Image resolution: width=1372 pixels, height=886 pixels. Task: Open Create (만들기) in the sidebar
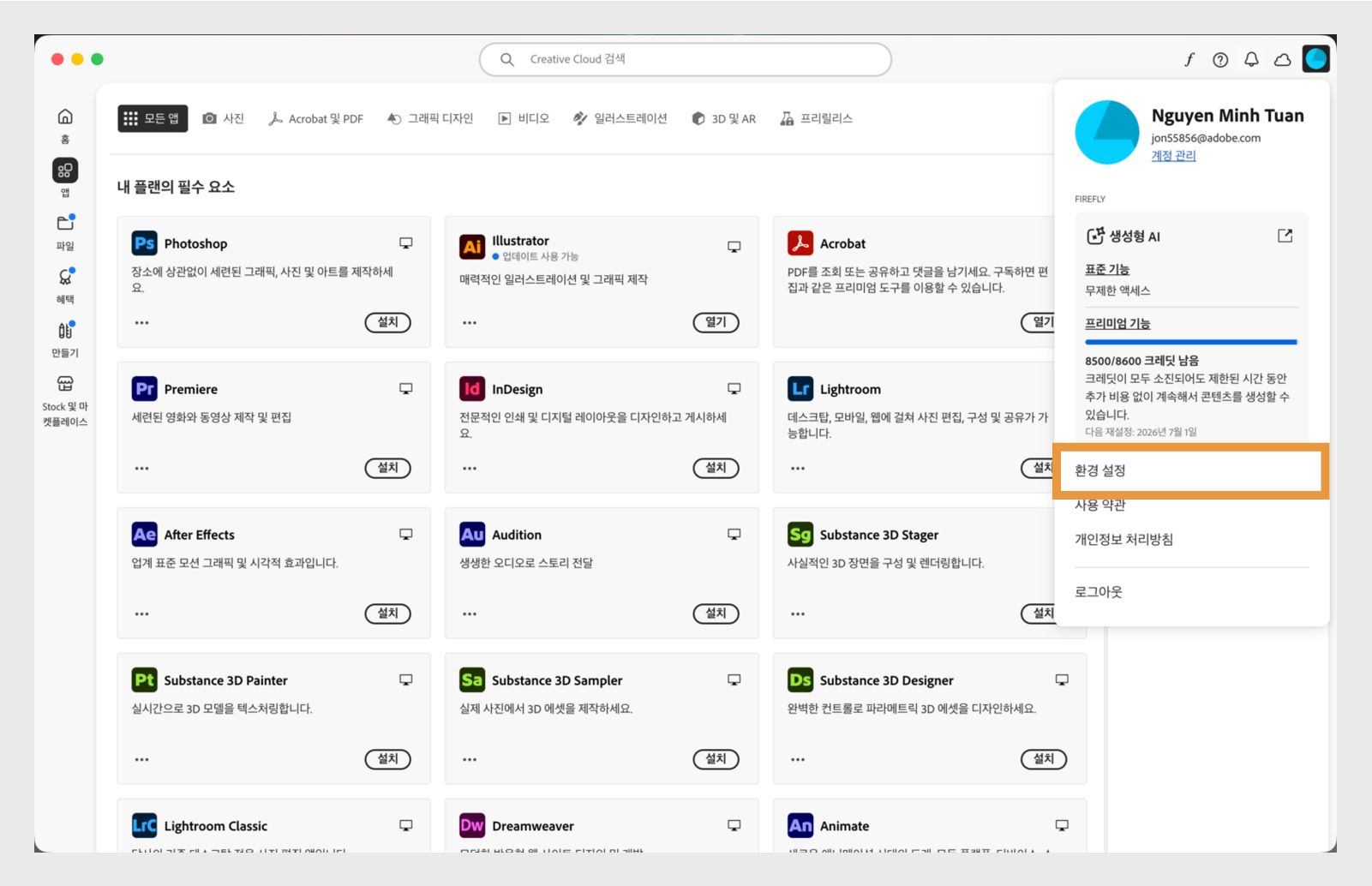65,339
